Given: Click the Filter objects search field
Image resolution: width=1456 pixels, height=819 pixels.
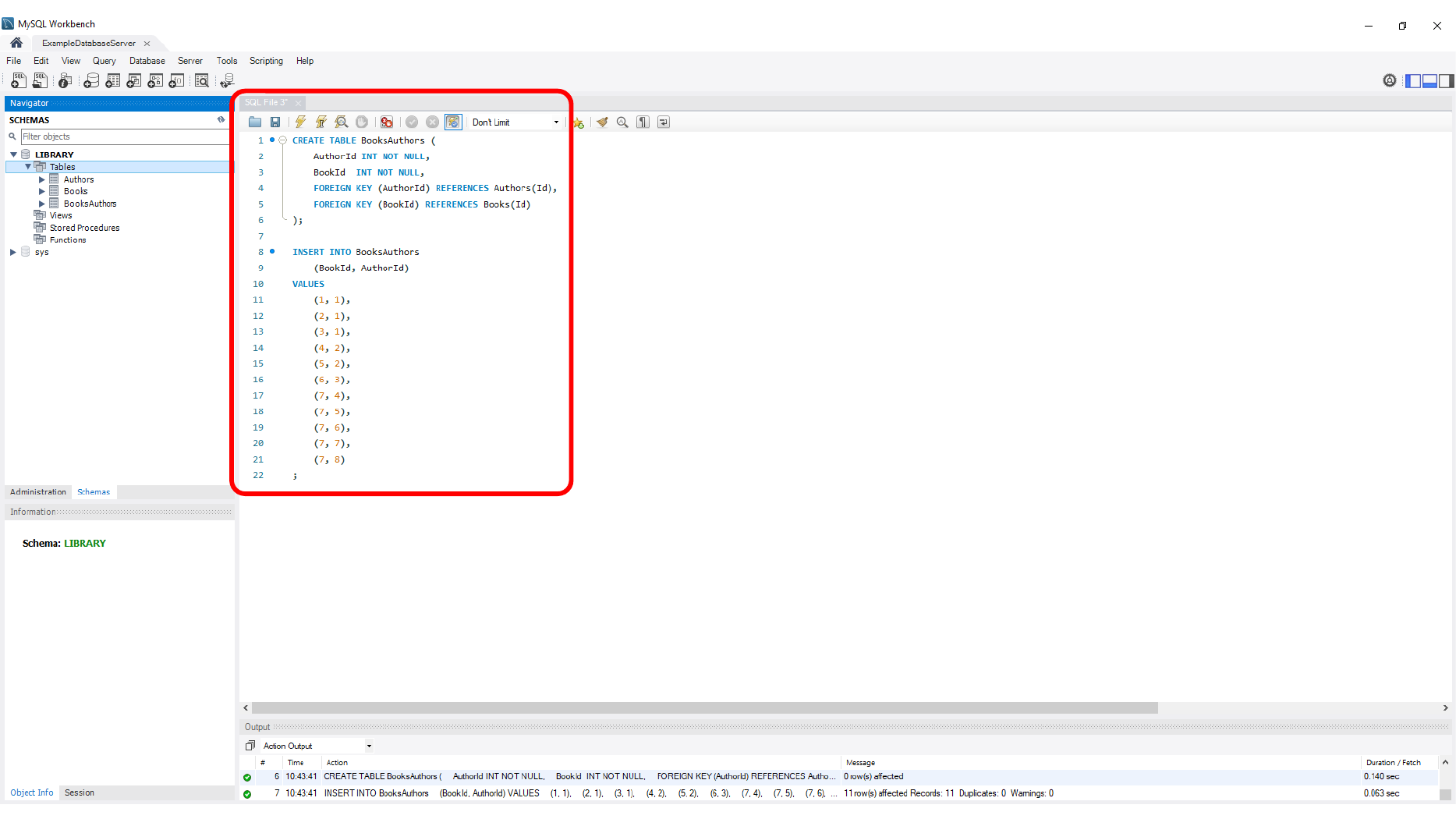Looking at the screenshot, I should click(x=124, y=136).
